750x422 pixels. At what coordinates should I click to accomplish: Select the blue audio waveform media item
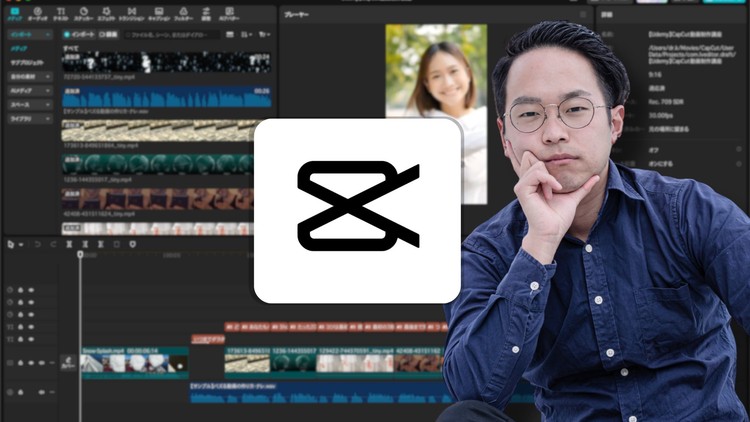pyautogui.click(x=166, y=97)
